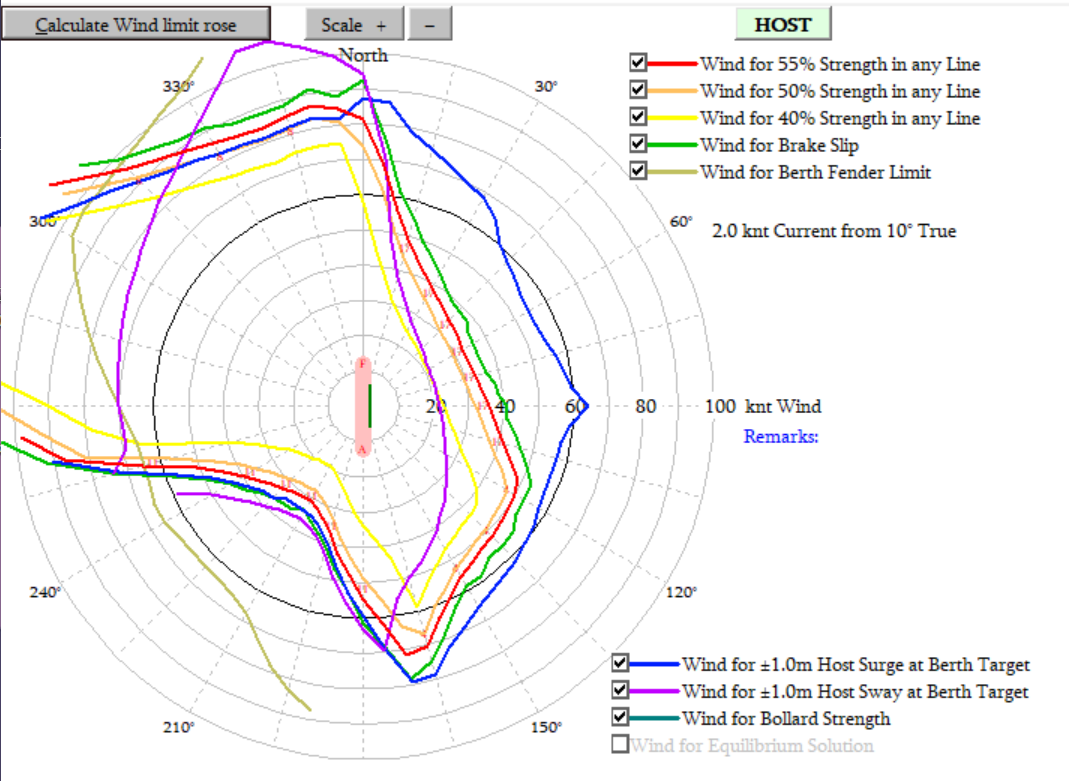Click the 330° bearing label
The height and width of the screenshot is (781, 1069).
[x=179, y=87]
